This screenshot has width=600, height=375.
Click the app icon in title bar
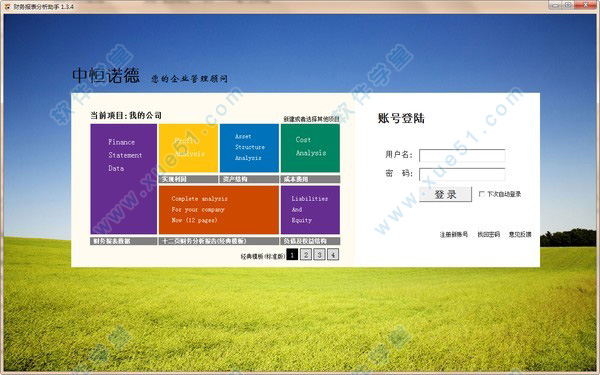pyautogui.click(x=7, y=7)
